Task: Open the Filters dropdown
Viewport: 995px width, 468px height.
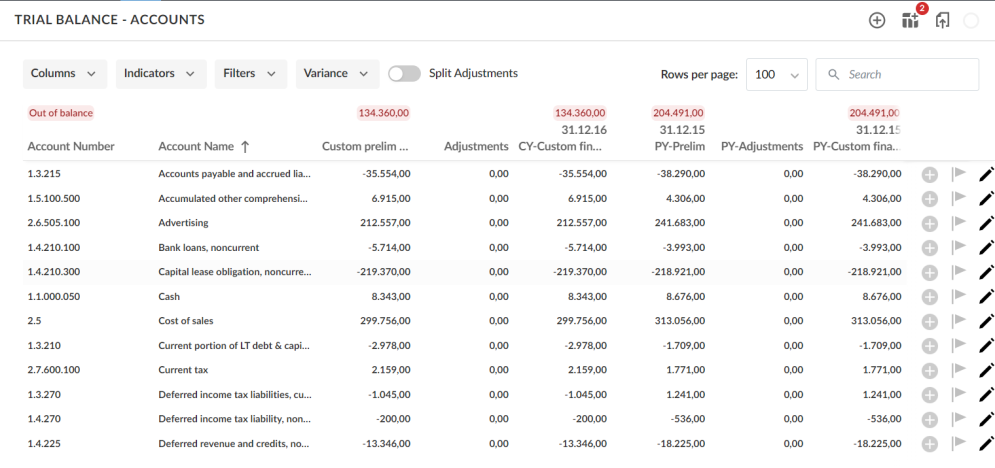Action: (250, 74)
